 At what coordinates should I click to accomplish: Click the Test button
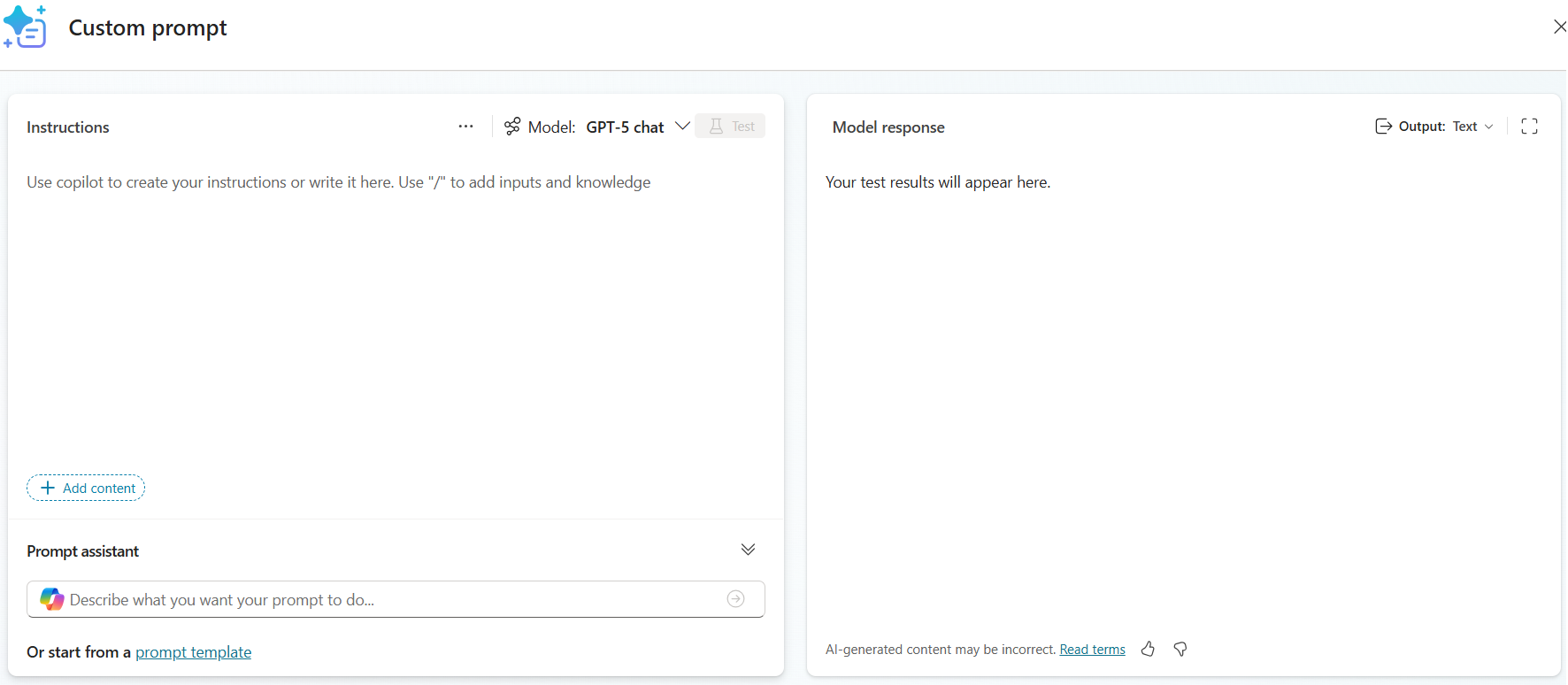[x=730, y=127]
